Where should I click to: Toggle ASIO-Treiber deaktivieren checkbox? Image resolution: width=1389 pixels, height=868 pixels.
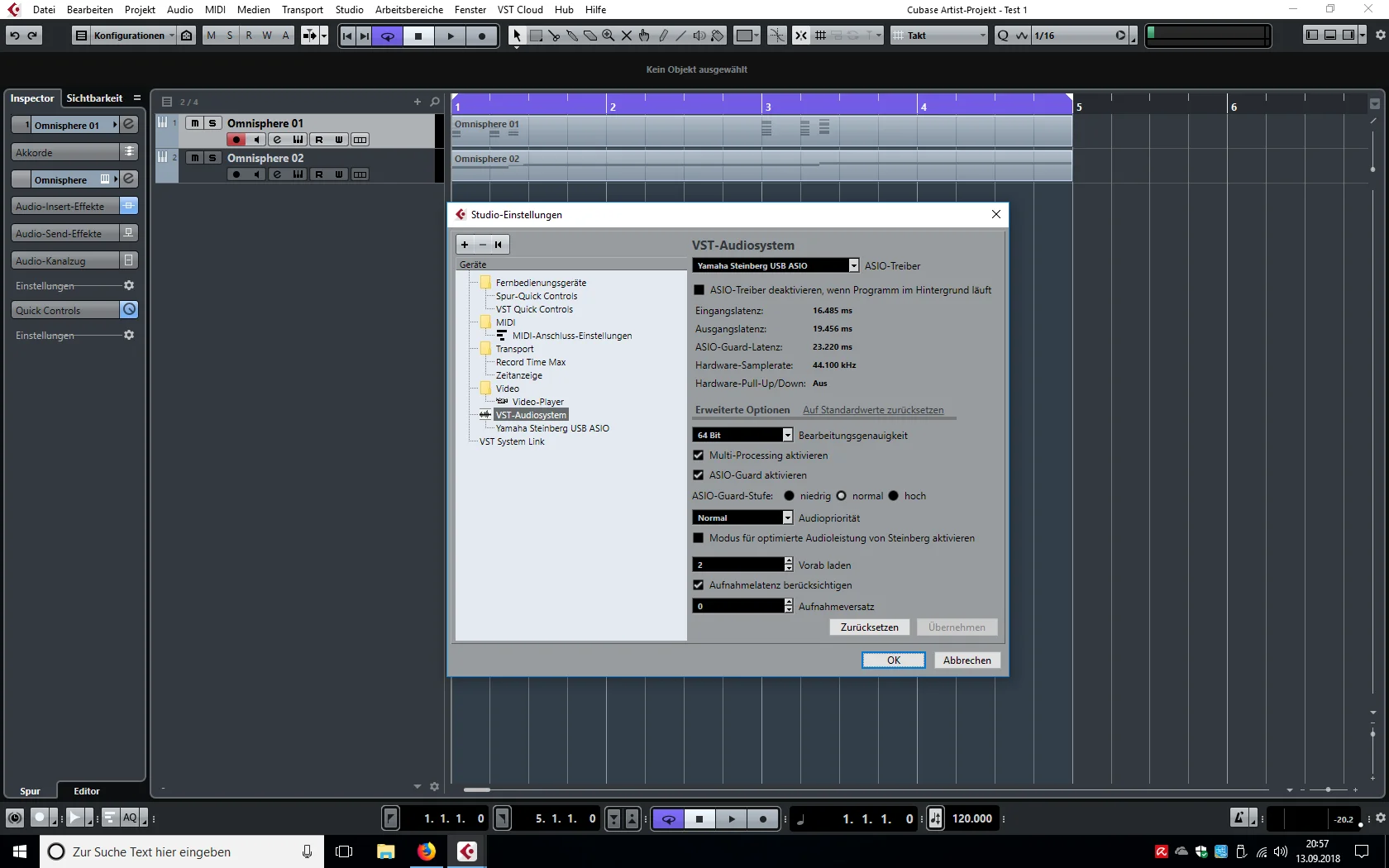tap(699, 290)
